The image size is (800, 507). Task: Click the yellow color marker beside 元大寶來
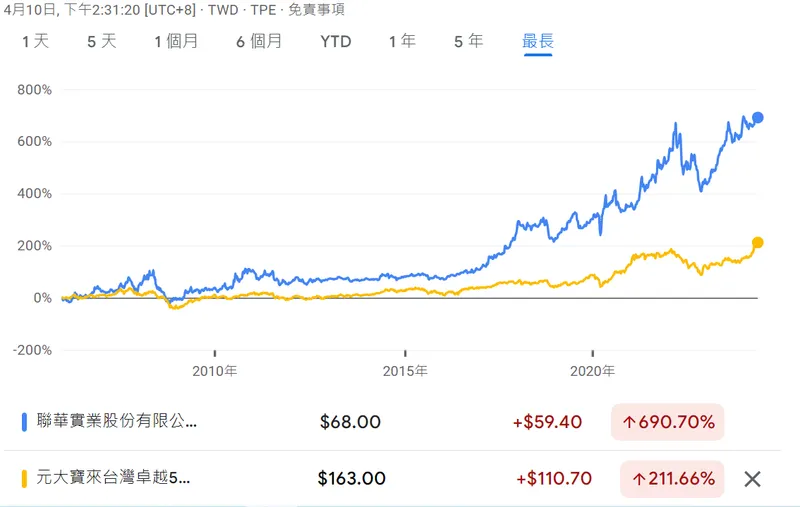point(24,479)
